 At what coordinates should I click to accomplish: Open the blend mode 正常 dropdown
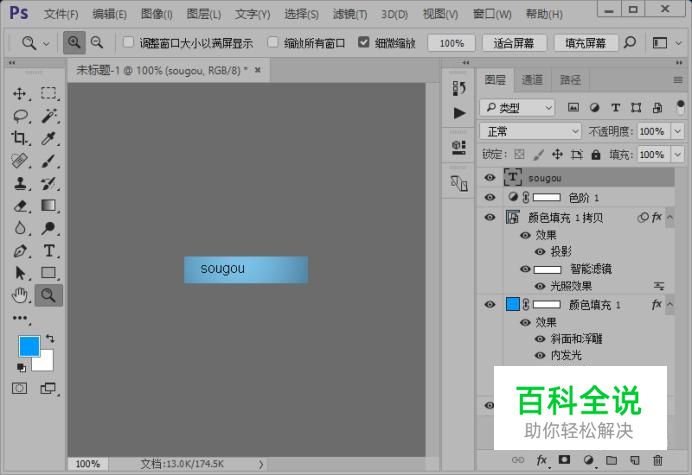[530, 131]
